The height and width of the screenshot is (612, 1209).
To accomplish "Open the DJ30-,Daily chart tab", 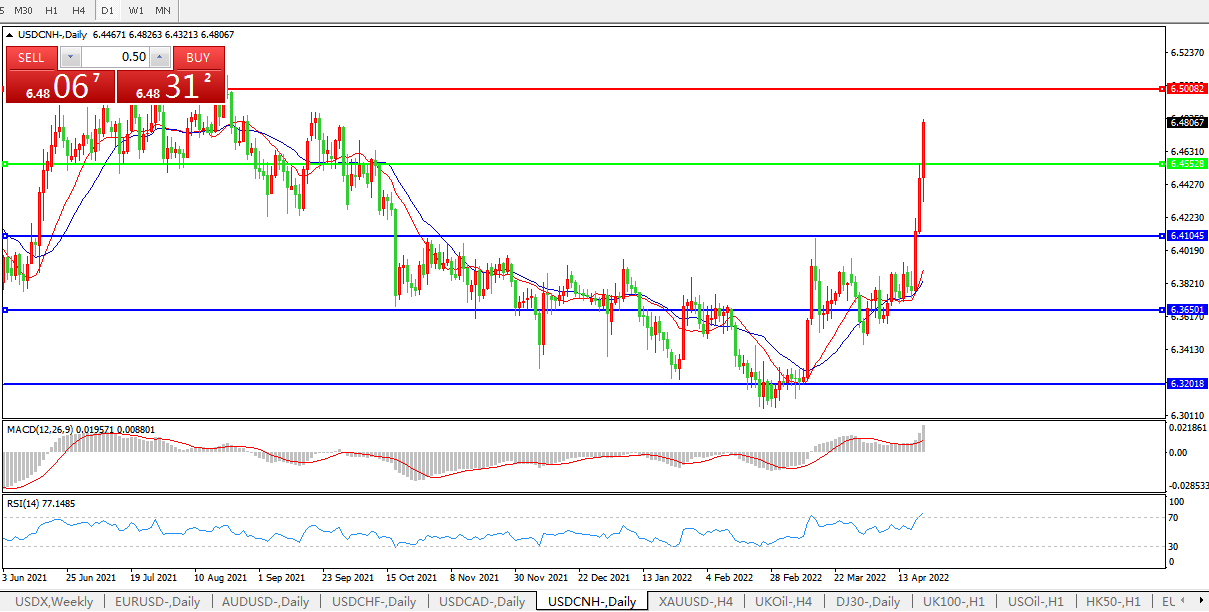I will click(x=867, y=601).
